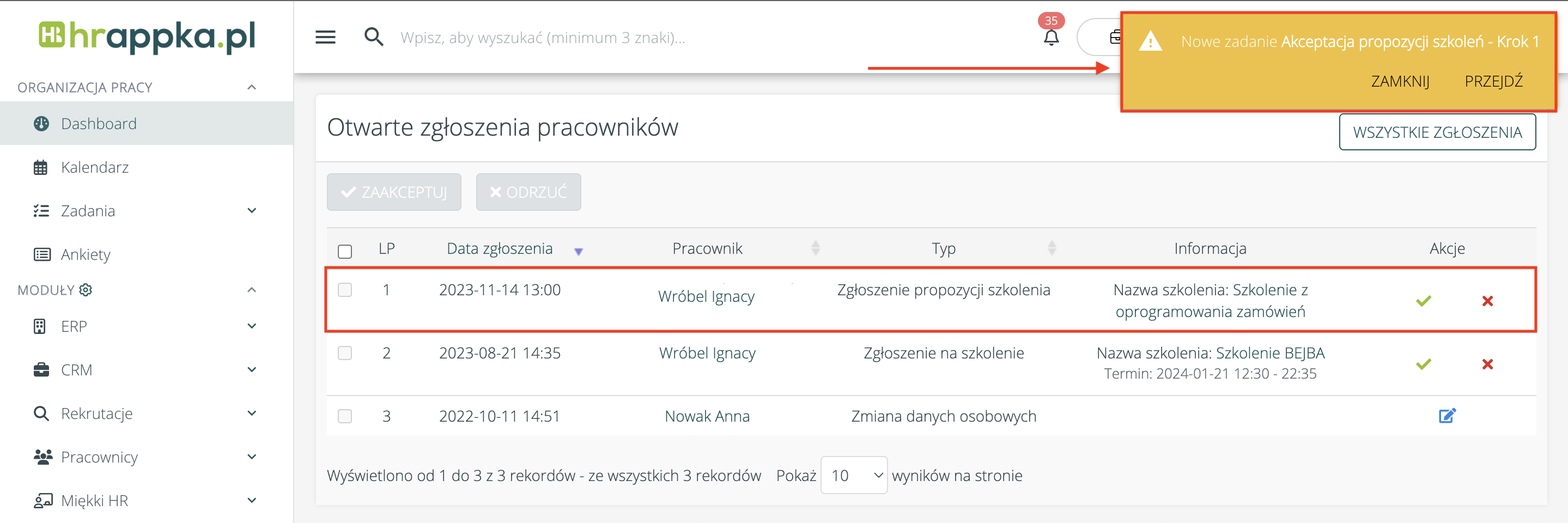Reject the Szkolenie BEJBA request
The width and height of the screenshot is (1568, 523).
(1487, 363)
